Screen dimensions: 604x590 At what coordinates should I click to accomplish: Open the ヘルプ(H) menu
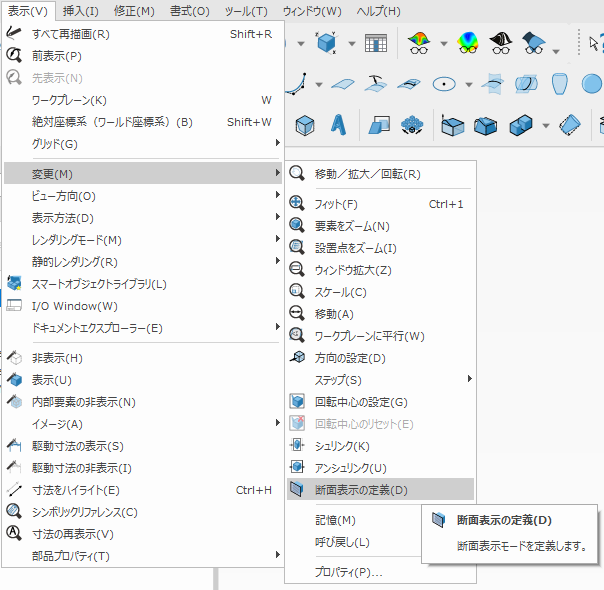coord(378,11)
